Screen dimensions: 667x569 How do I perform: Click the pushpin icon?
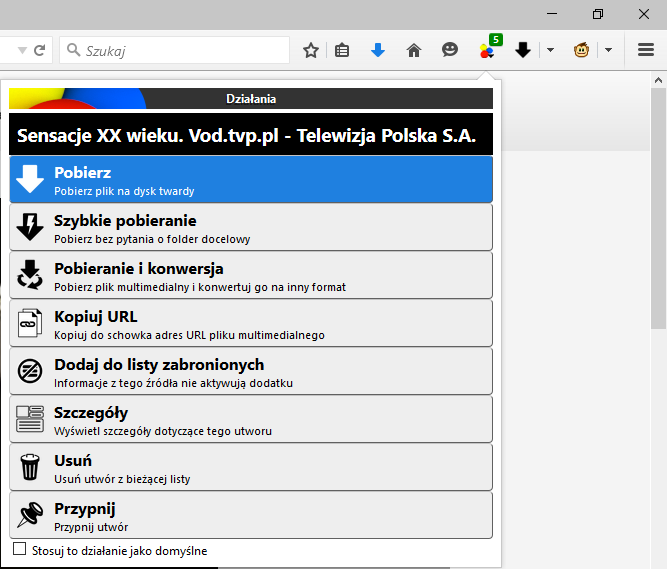point(30,515)
